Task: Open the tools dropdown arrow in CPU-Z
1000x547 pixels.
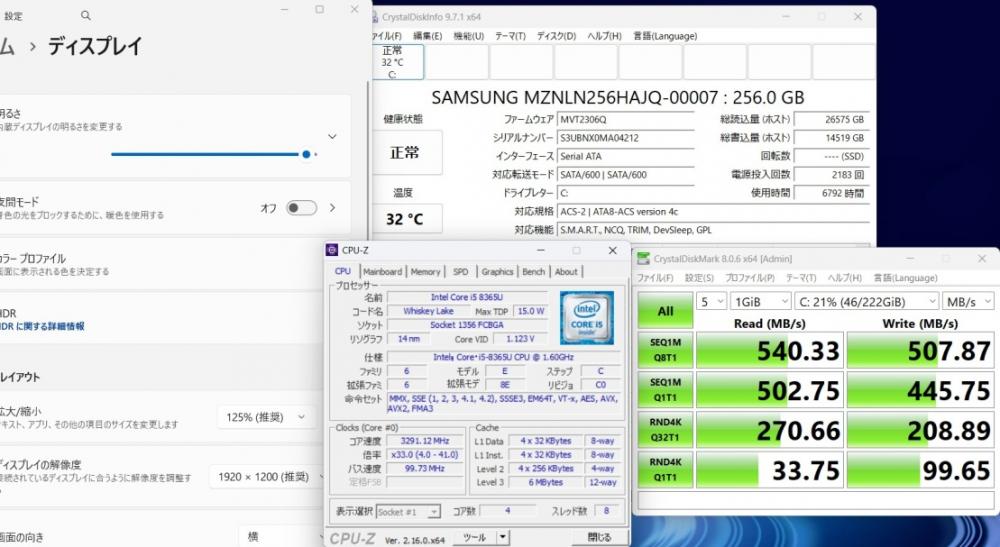Action: click(503, 537)
